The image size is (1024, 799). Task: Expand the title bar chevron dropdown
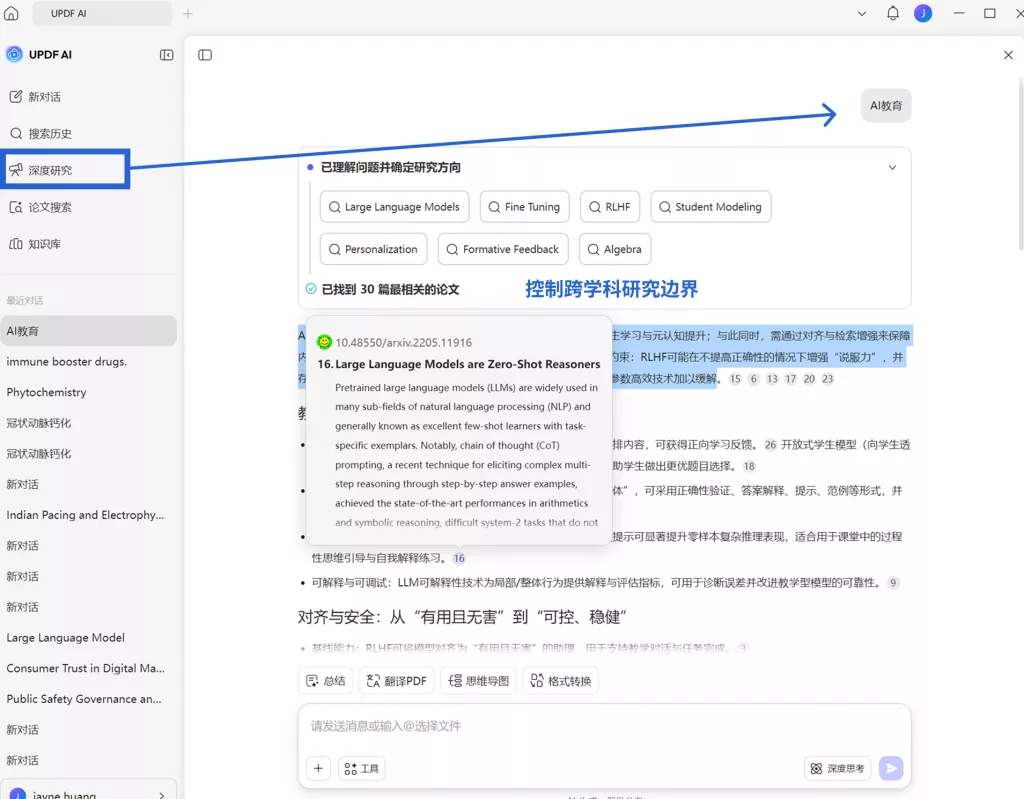click(862, 13)
